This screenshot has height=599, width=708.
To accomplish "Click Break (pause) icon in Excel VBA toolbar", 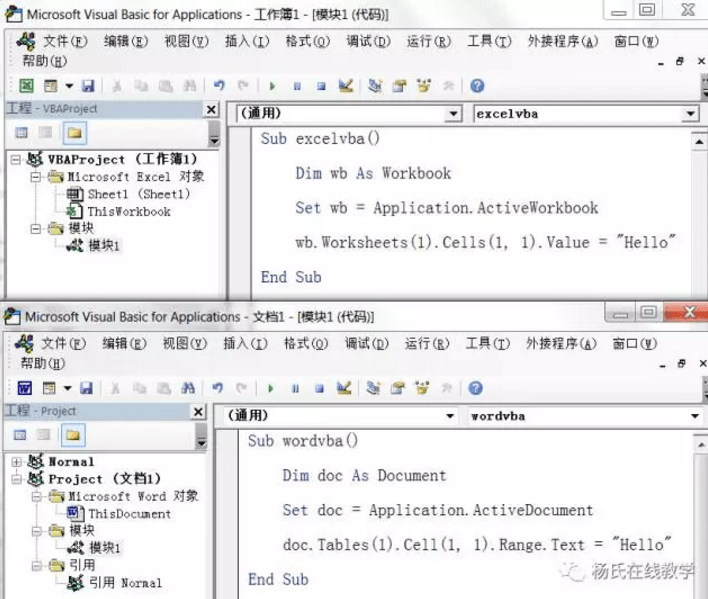I will coord(297,86).
